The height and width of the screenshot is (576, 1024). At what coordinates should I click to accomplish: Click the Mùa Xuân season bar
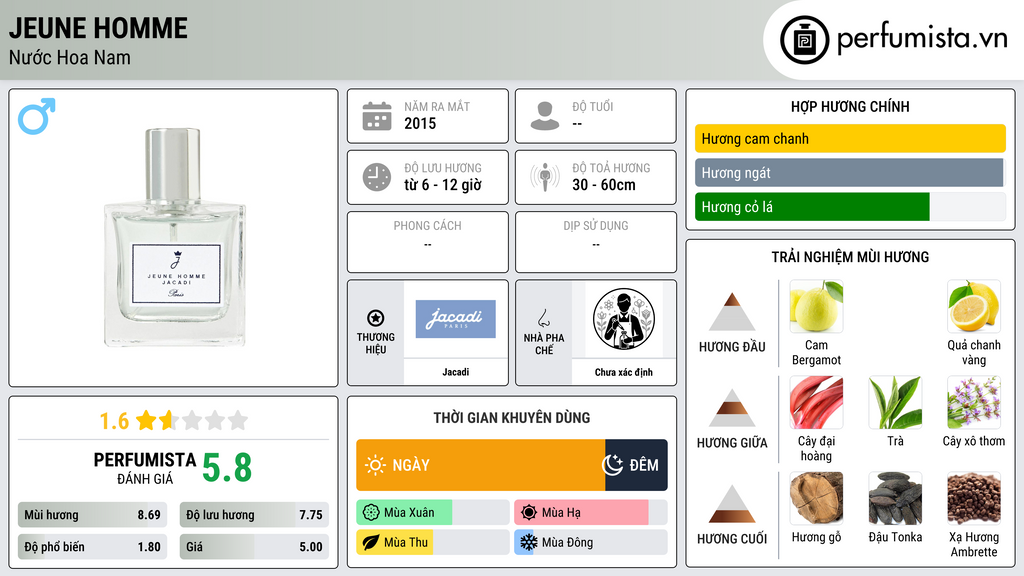pyautogui.click(x=433, y=513)
